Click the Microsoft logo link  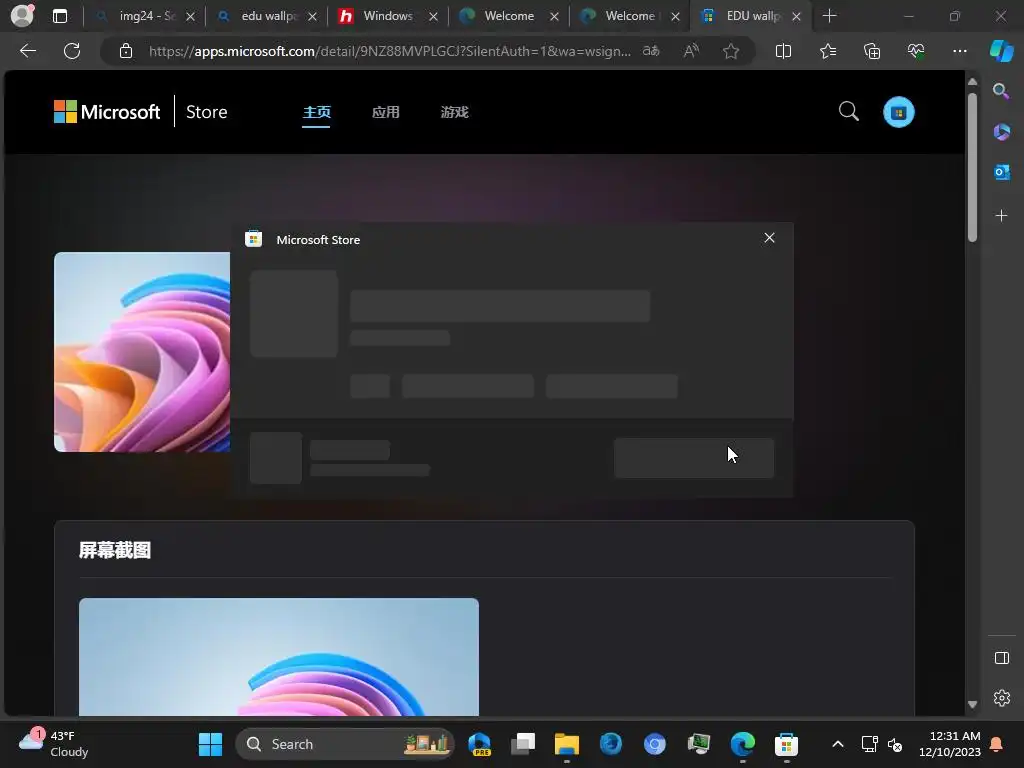pos(106,112)
